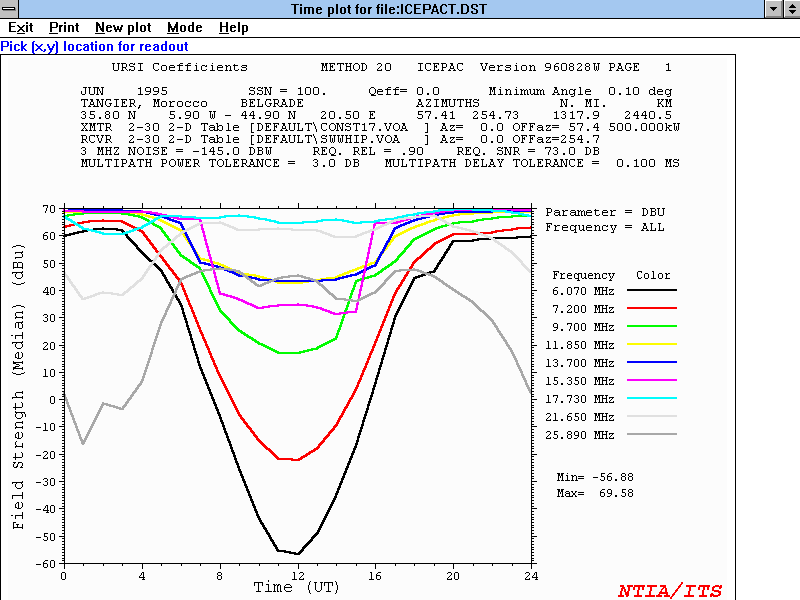Click the red 7.200 MHz legend line

pos(651,309)
